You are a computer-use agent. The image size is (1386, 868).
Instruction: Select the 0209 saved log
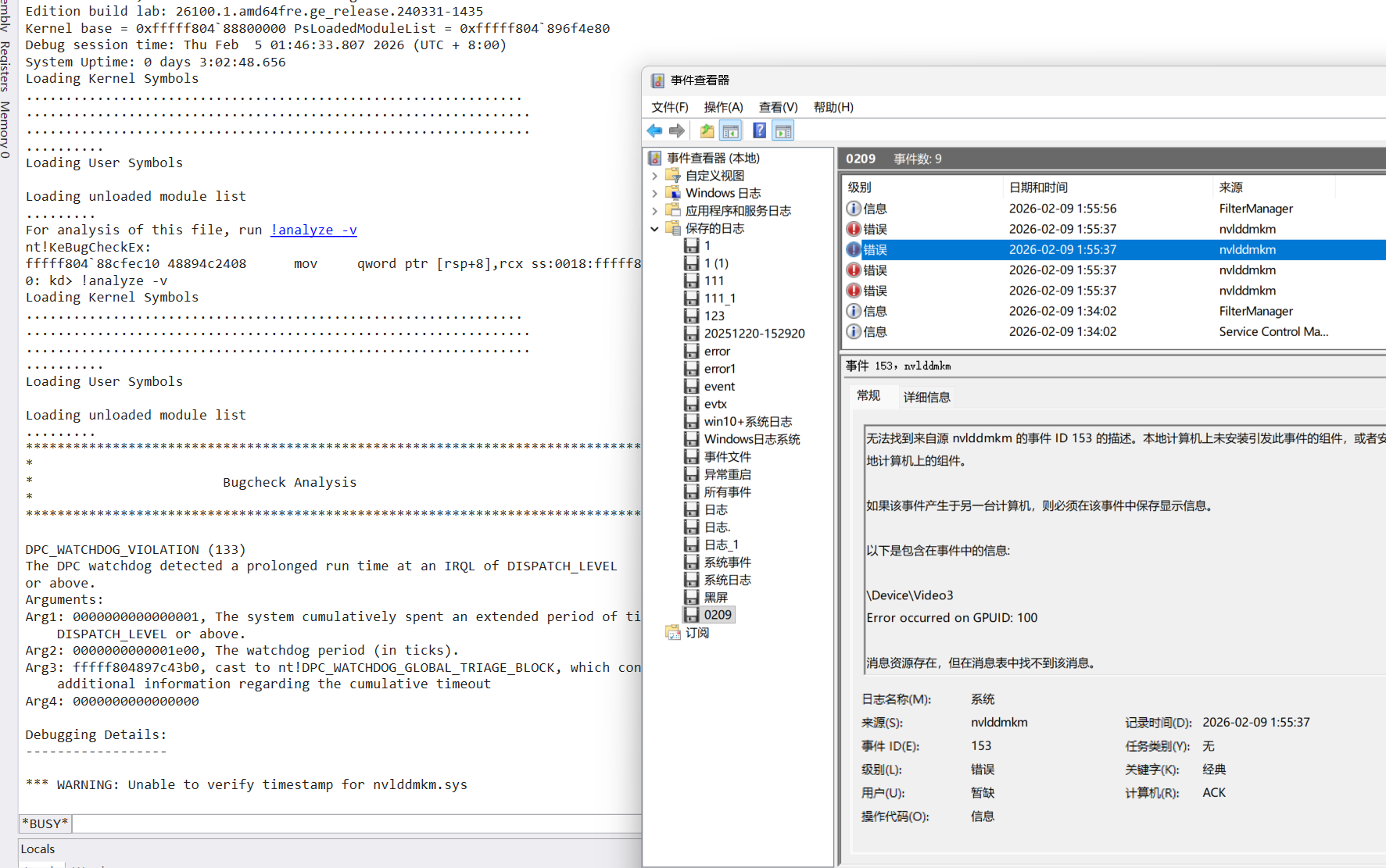(717, 615)
